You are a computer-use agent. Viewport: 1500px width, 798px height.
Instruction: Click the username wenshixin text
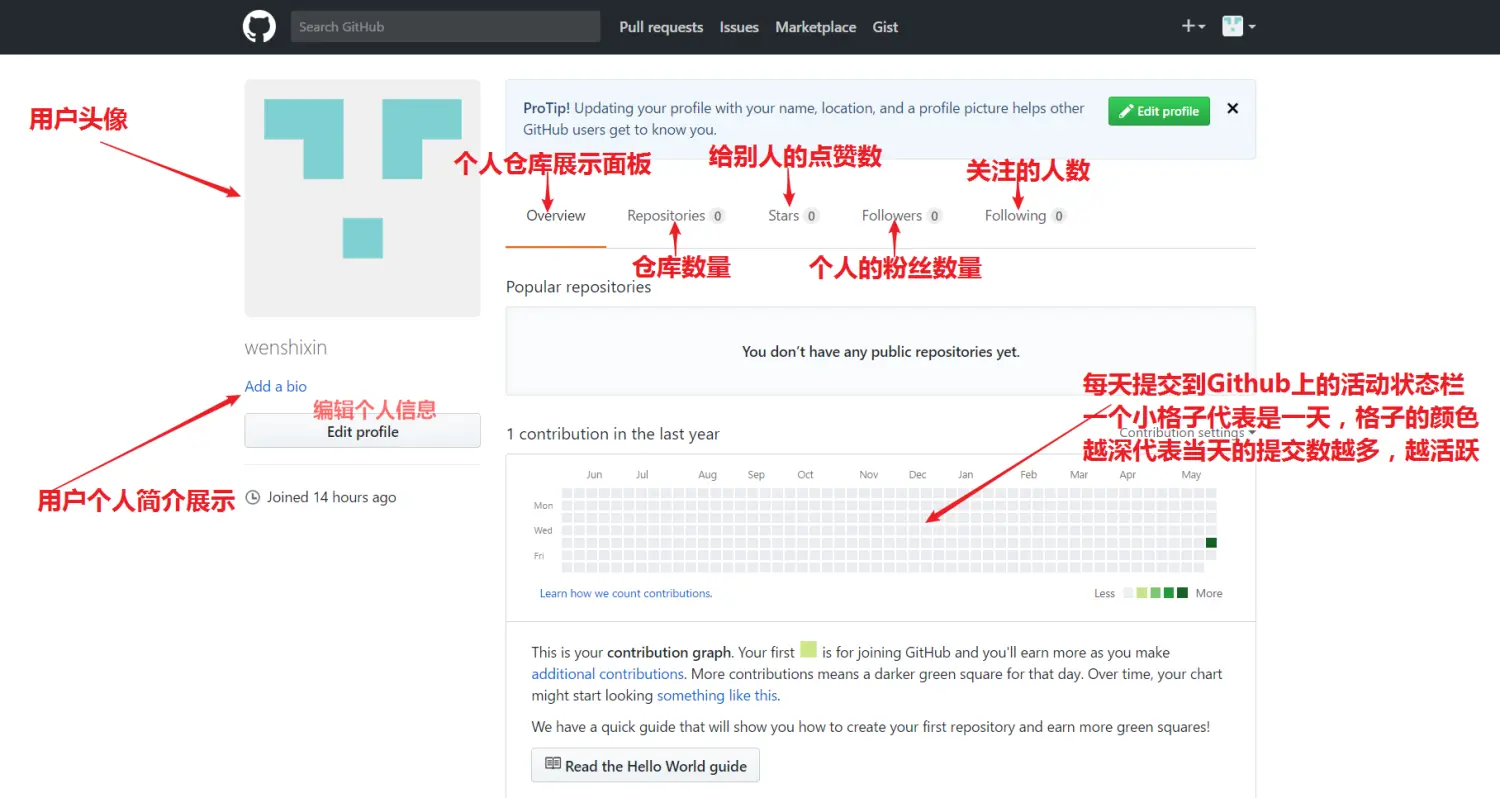[286, 348]
